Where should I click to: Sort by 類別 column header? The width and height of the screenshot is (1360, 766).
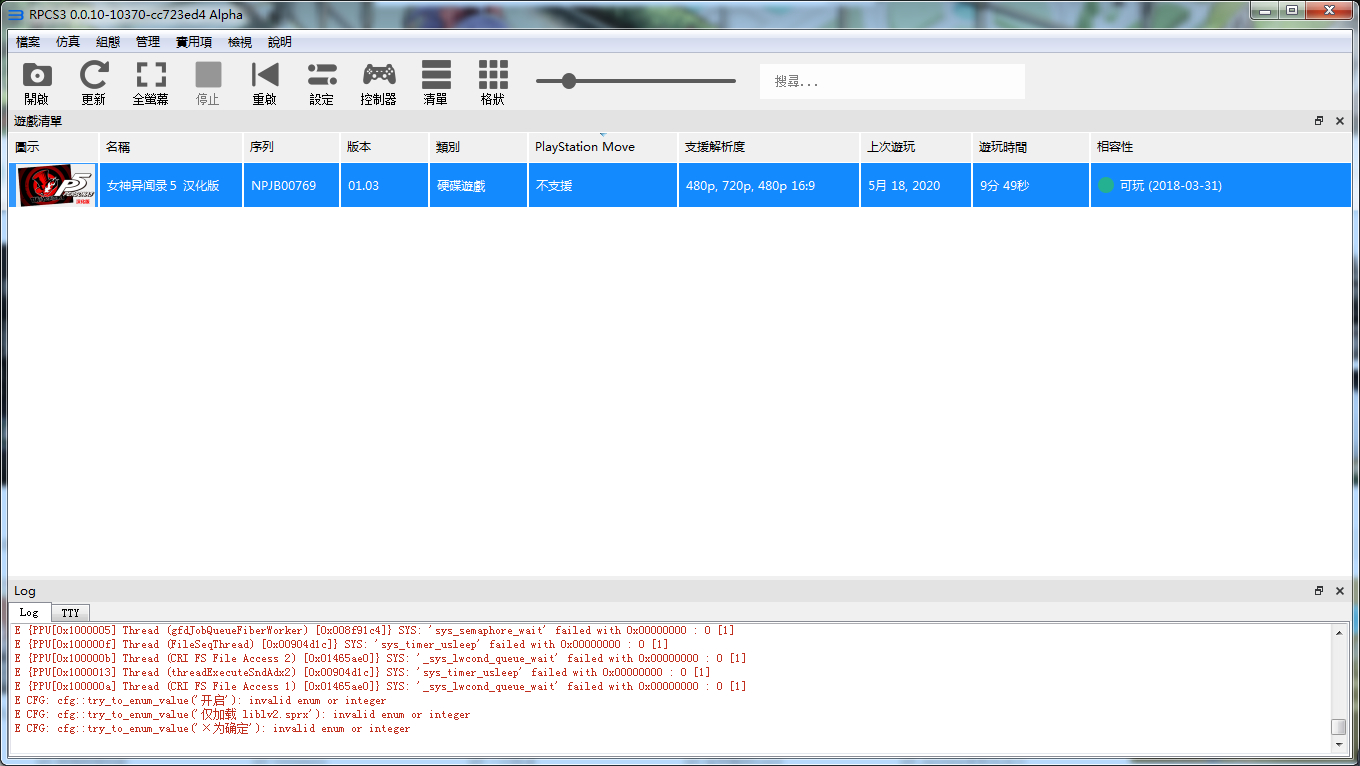tap(479, 147)
